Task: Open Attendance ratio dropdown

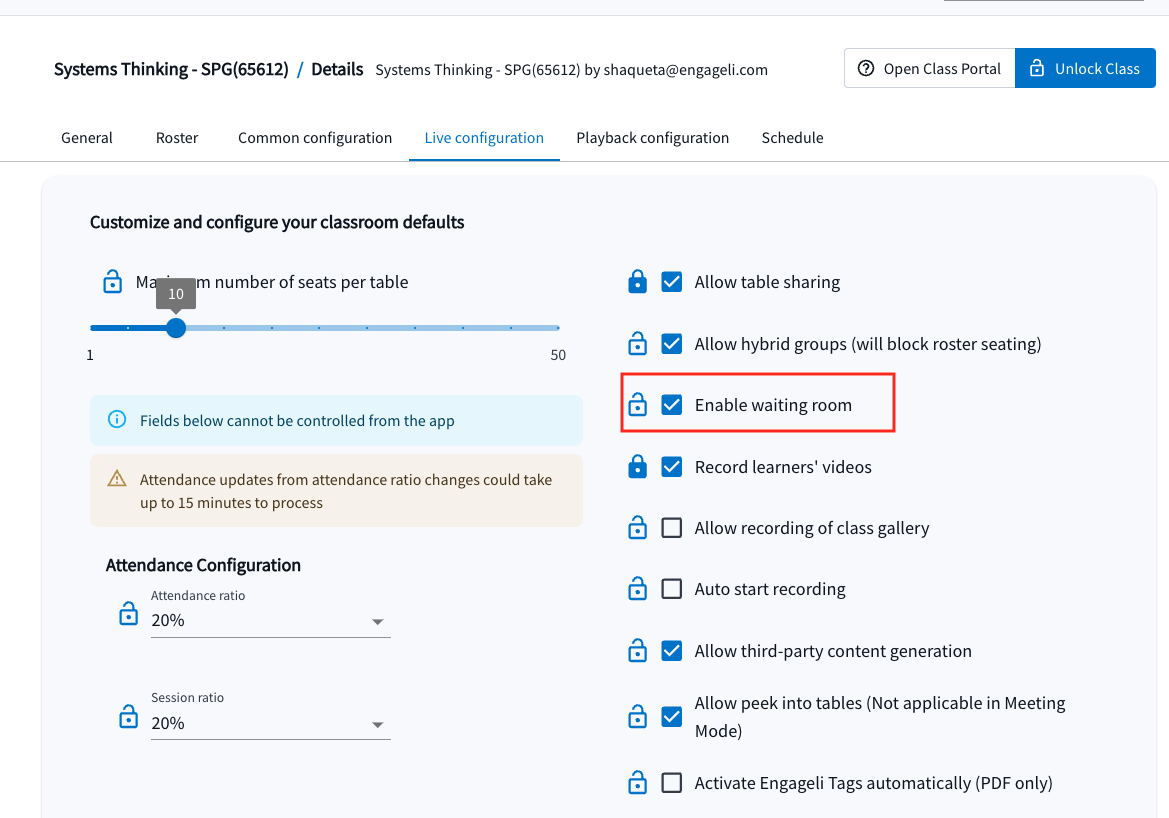Action: point(271,621)
